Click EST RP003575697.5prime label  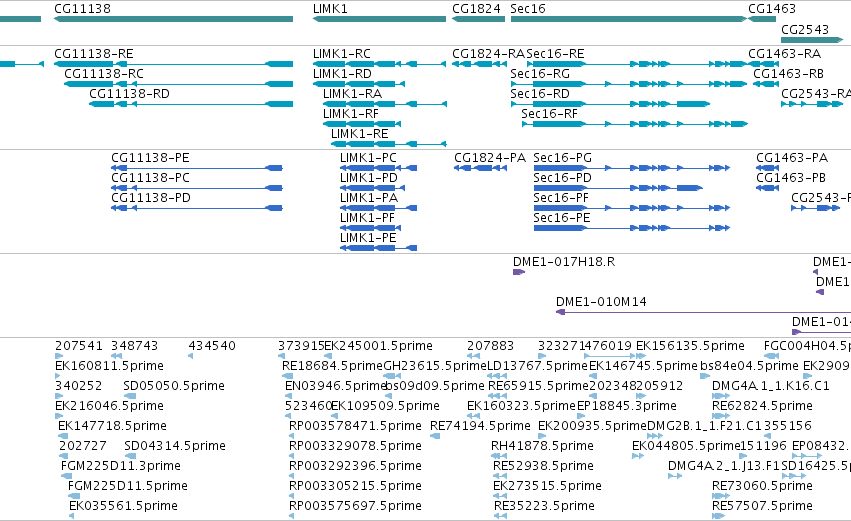[x=355, y=506]
